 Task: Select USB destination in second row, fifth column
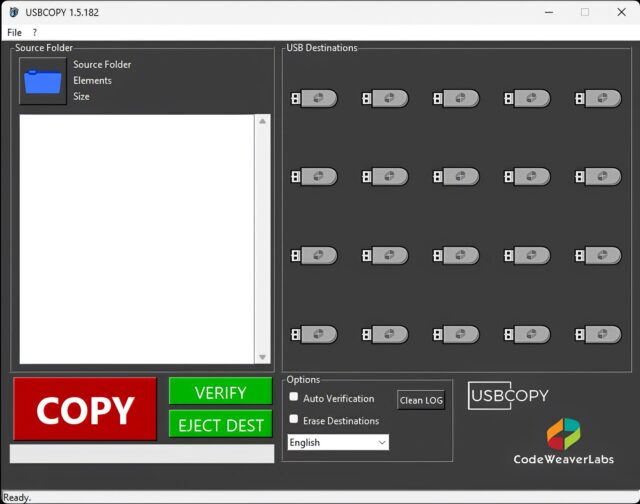[x=598, y=177]
